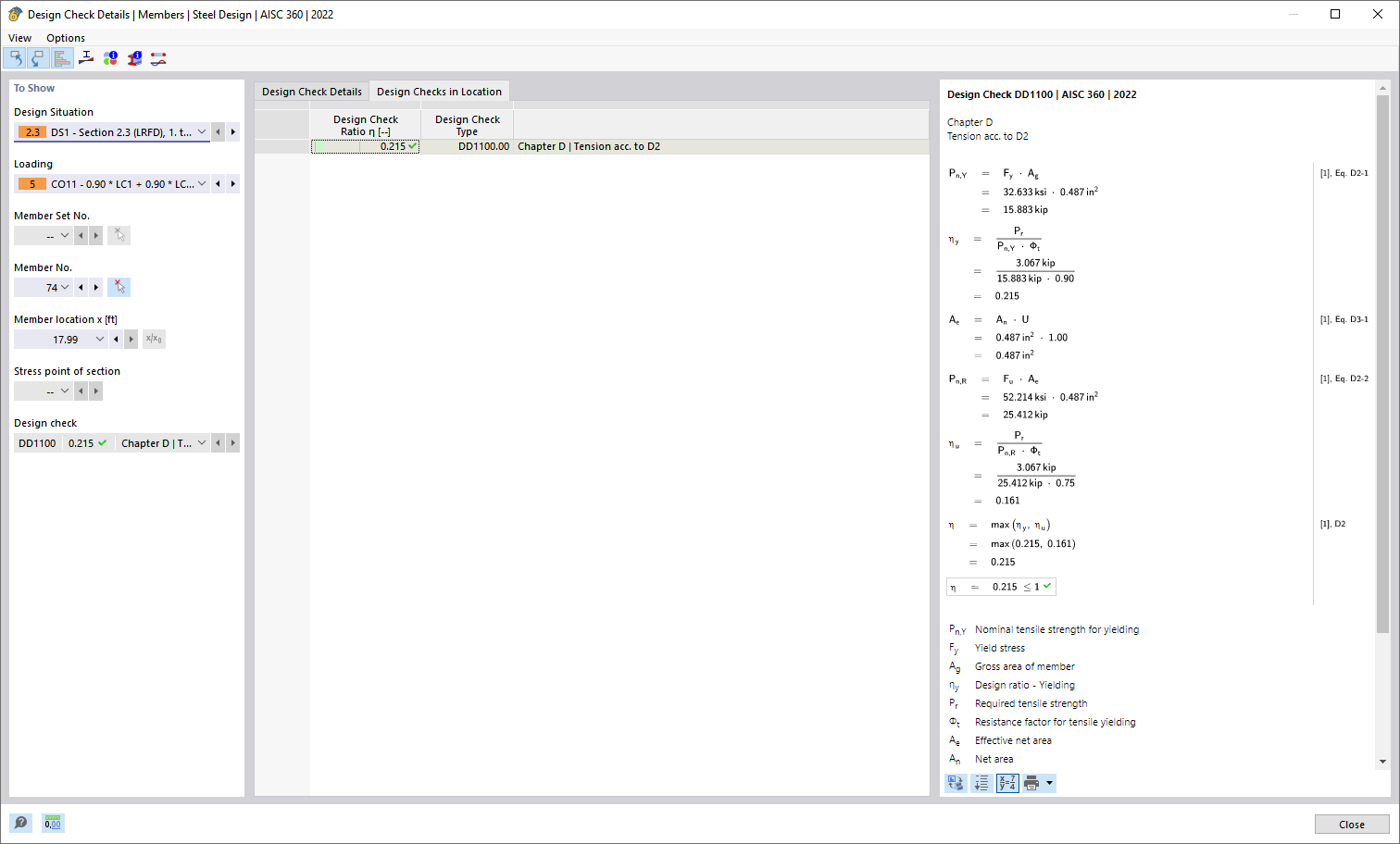The height and width of the screenshot is (844, 1400).
Task: Click the sort list down-arrow icon
Action: pos(981,784)
